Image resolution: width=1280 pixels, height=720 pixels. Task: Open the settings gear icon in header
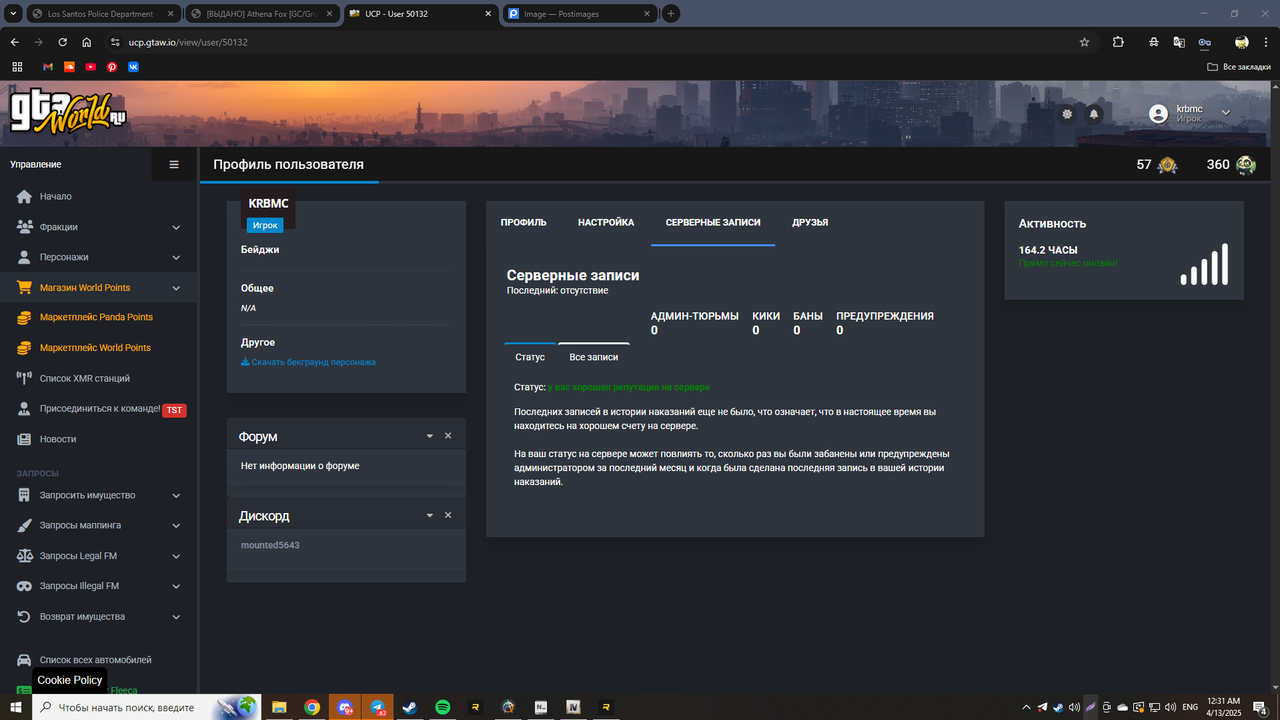[1067, 114]
